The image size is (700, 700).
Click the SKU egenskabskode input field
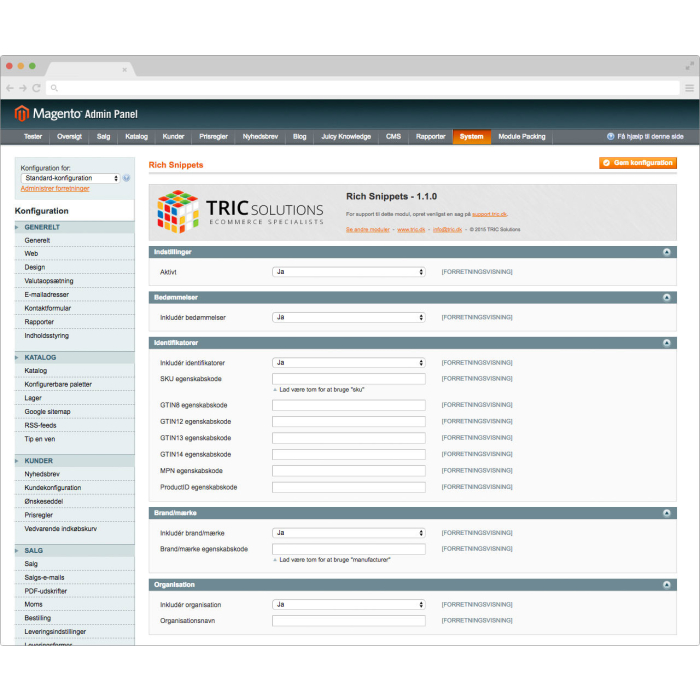tap(349, 379)
